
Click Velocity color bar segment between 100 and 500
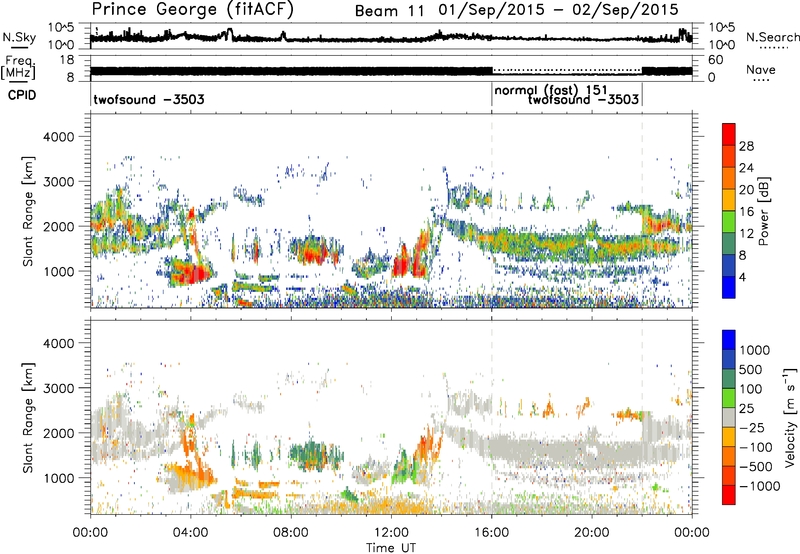pyautogui.click(x=729, y=379)
